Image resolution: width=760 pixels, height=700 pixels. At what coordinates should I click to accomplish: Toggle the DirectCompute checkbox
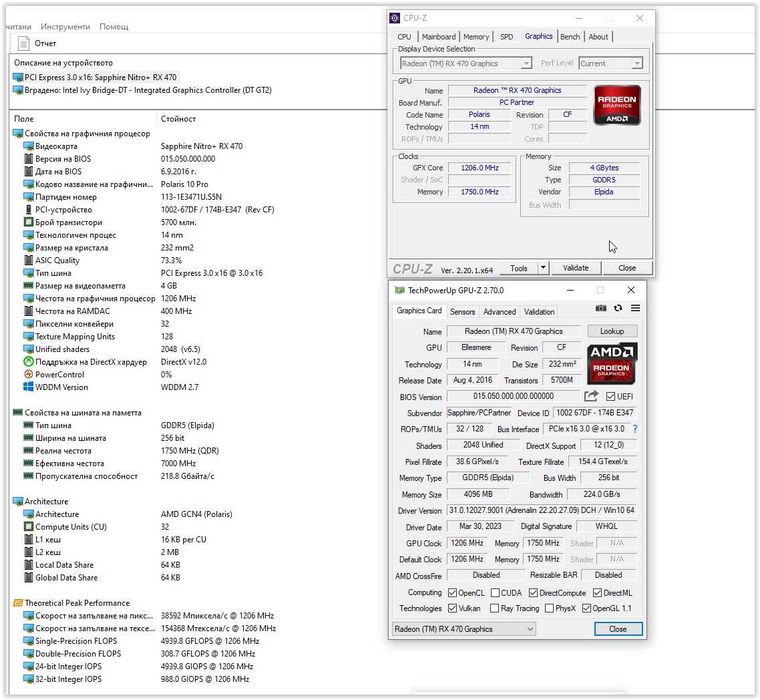click(533, 593)
